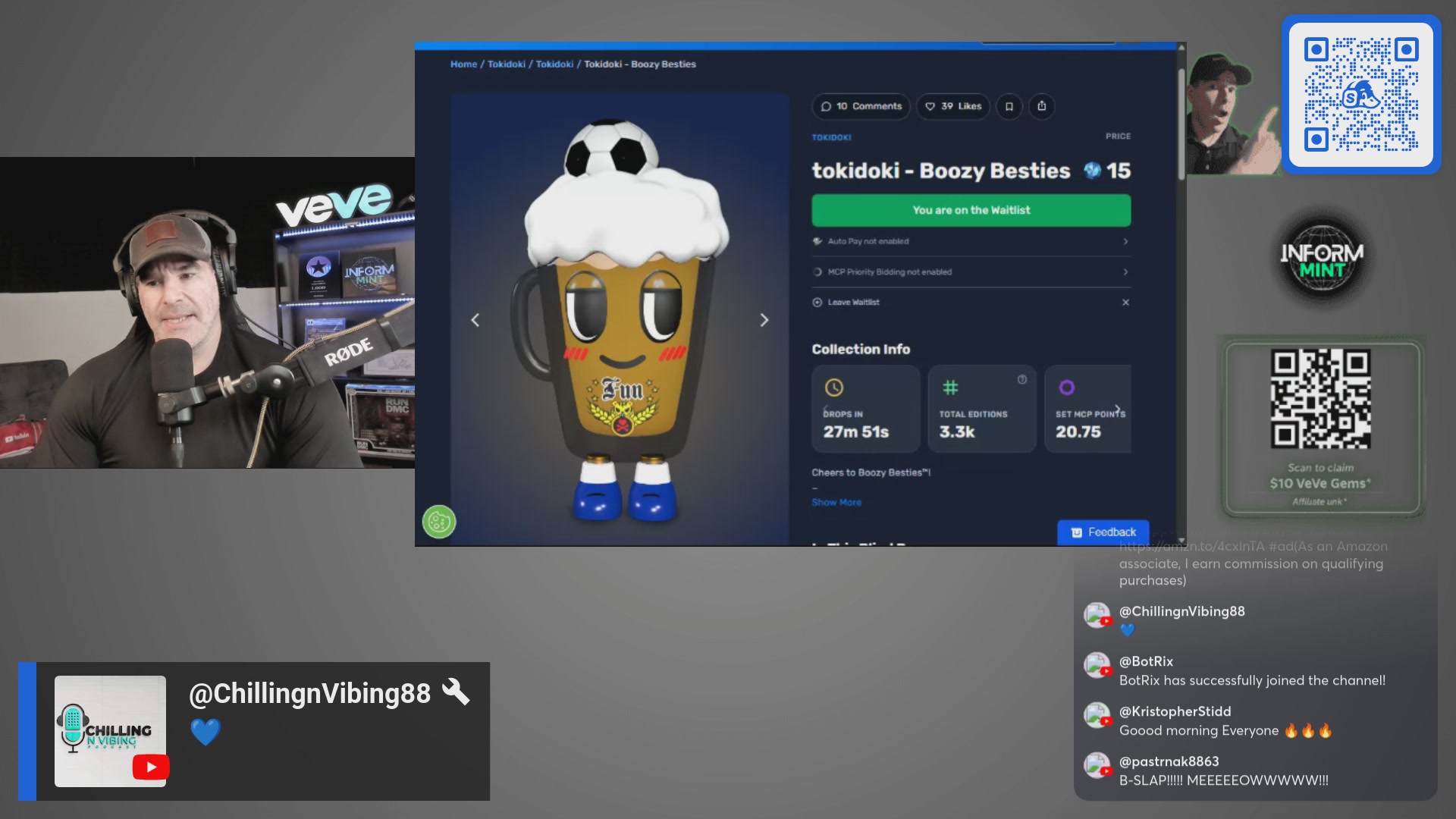
Task: Show the next collectible image arrow
Action: click(x=764, y=320)
